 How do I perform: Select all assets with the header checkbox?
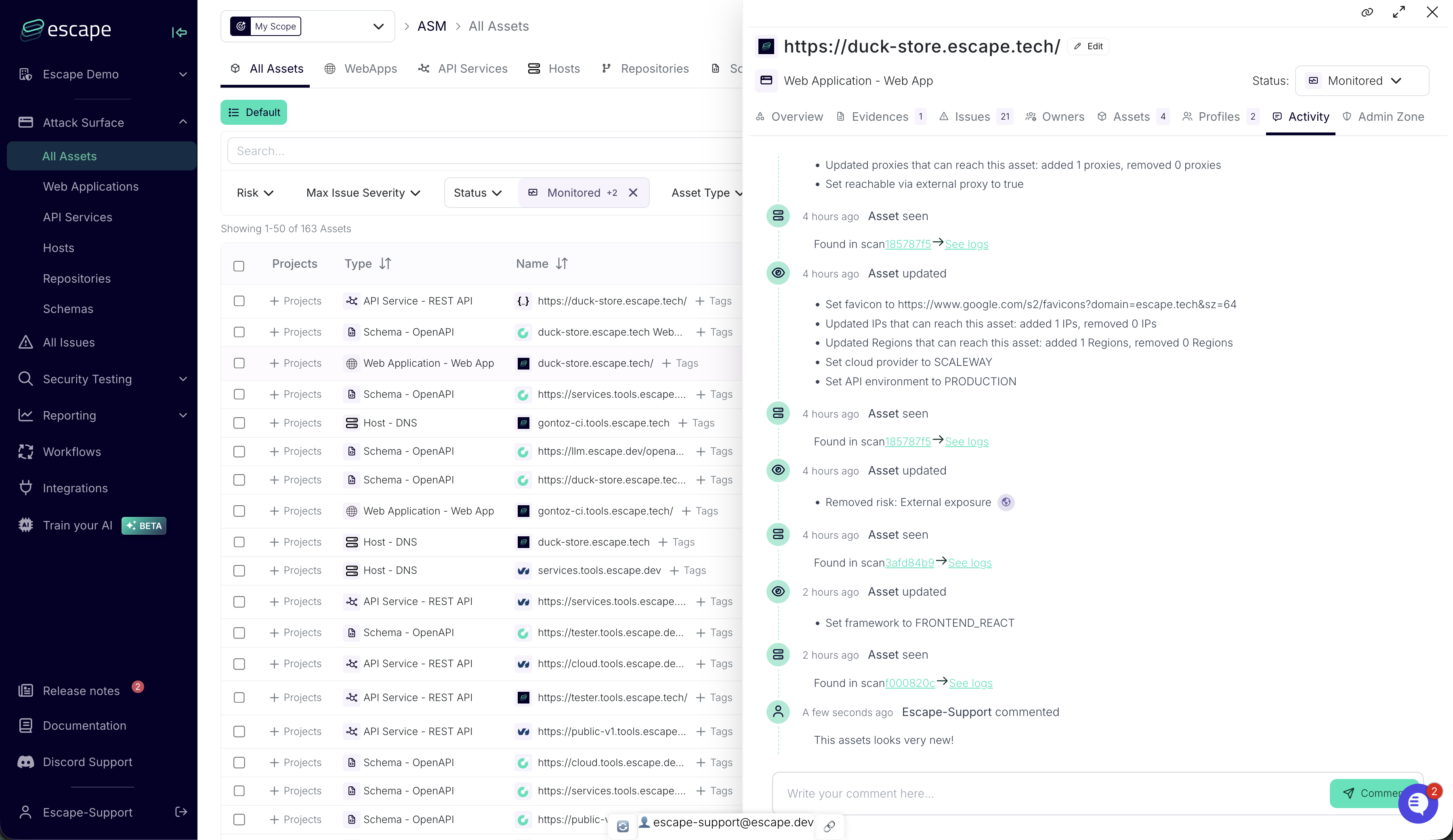tap(239, 266)
